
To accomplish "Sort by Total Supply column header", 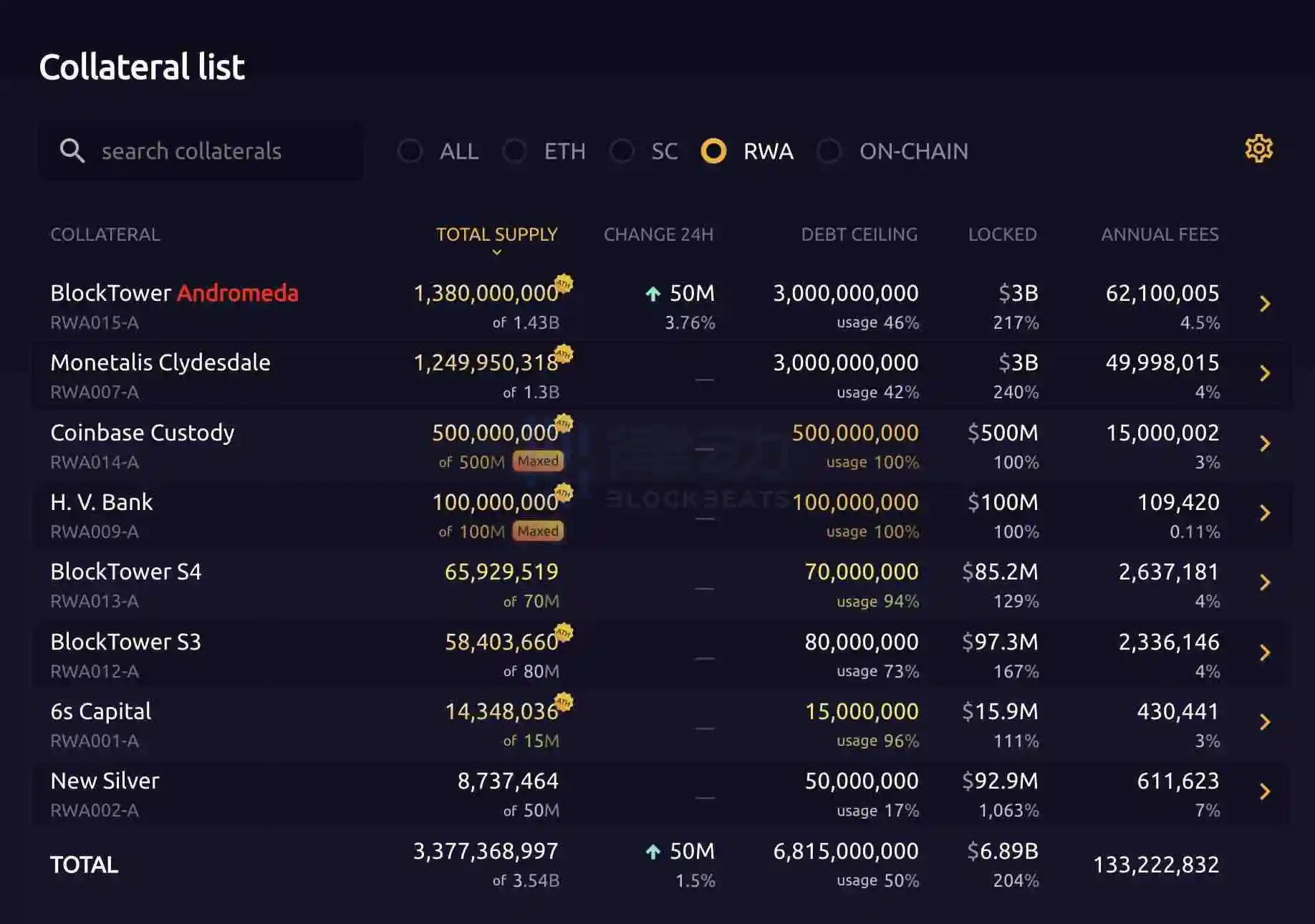I will click(496, 235).
